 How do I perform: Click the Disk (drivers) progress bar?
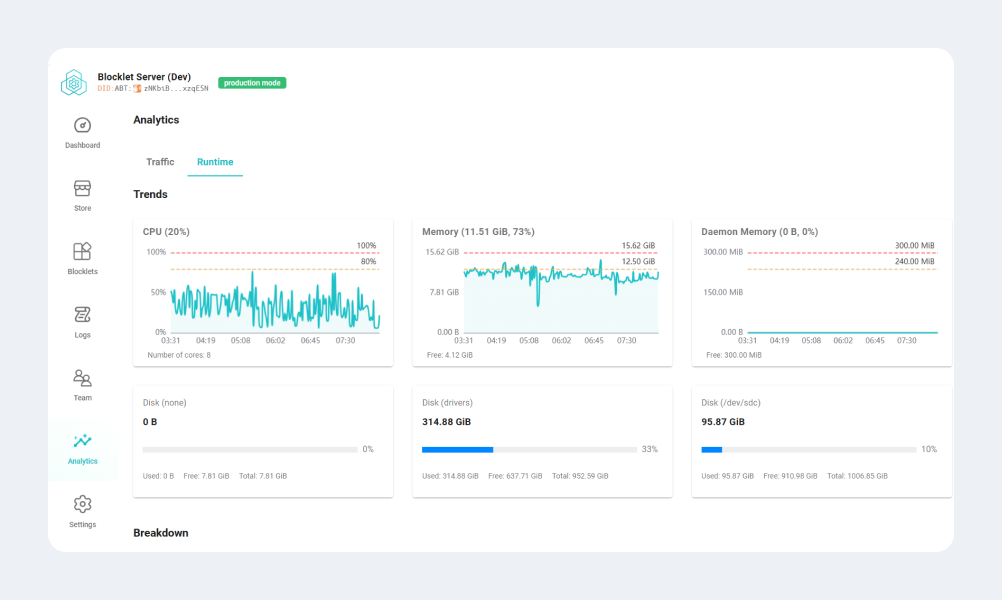click(x=530, y=449)
